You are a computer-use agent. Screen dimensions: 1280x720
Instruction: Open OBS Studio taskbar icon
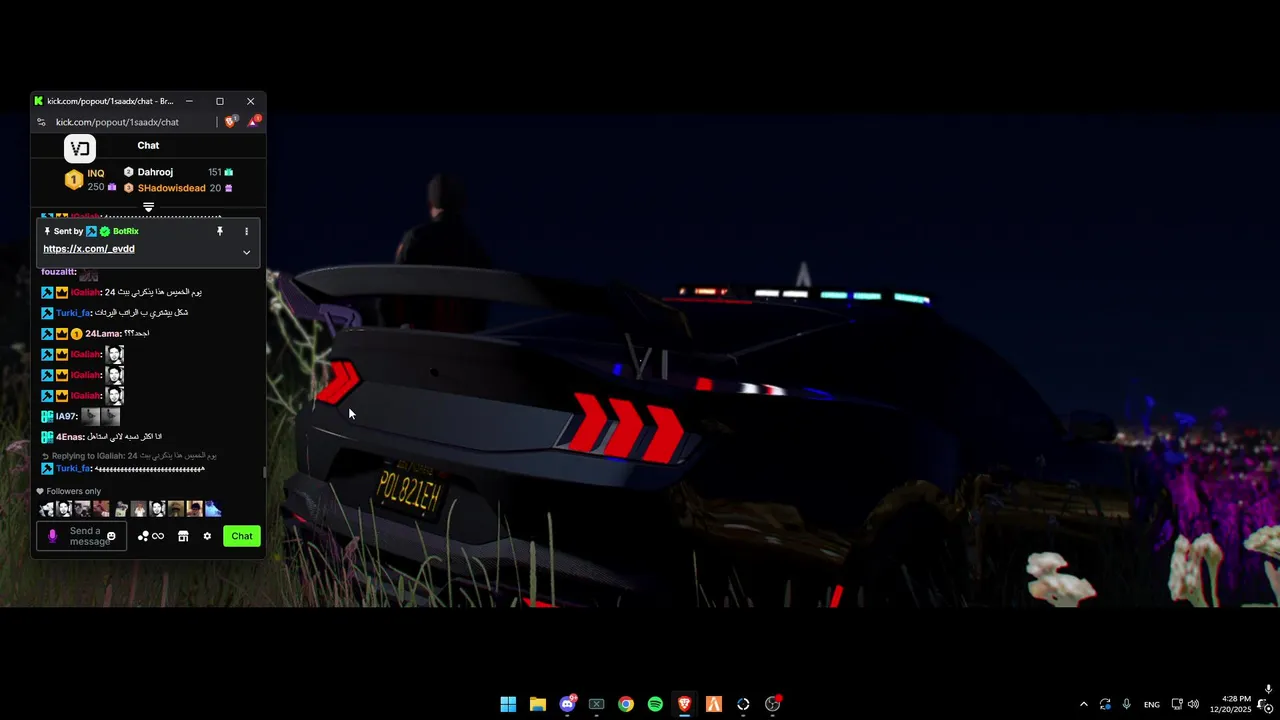click(x=772, y=704)
